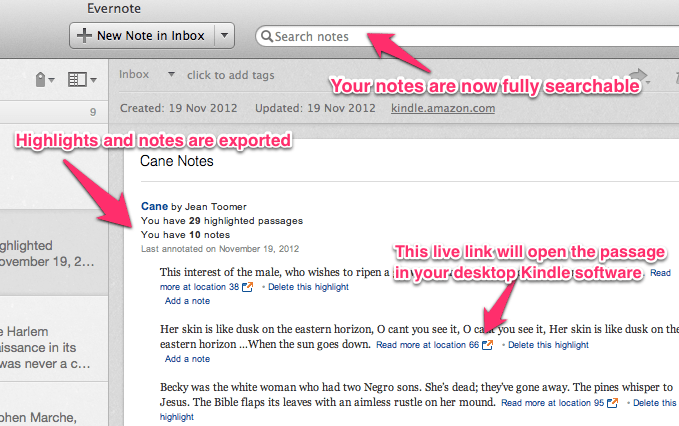
Task: Click Read more at location 95
Action: click(x=551, y=403)
